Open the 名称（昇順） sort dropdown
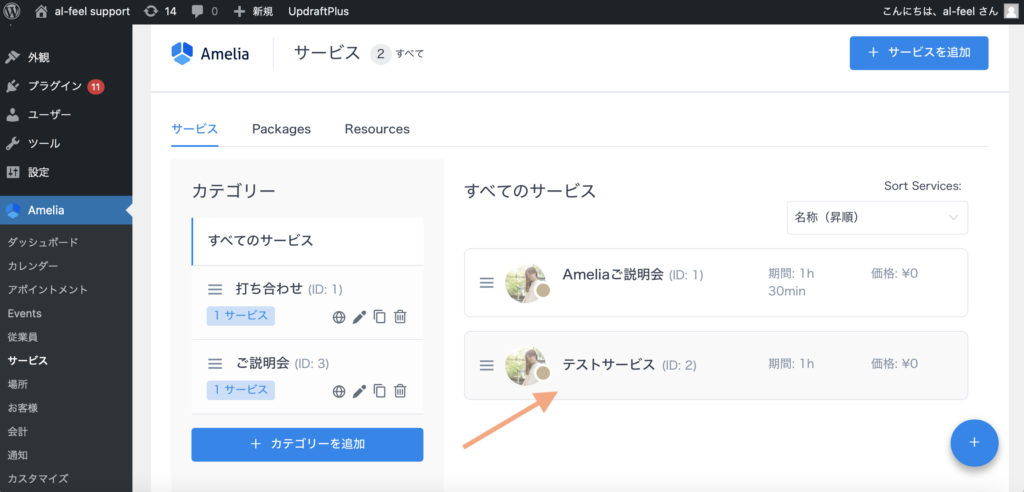The image size is (1024, 492). (x=876, y=217)
